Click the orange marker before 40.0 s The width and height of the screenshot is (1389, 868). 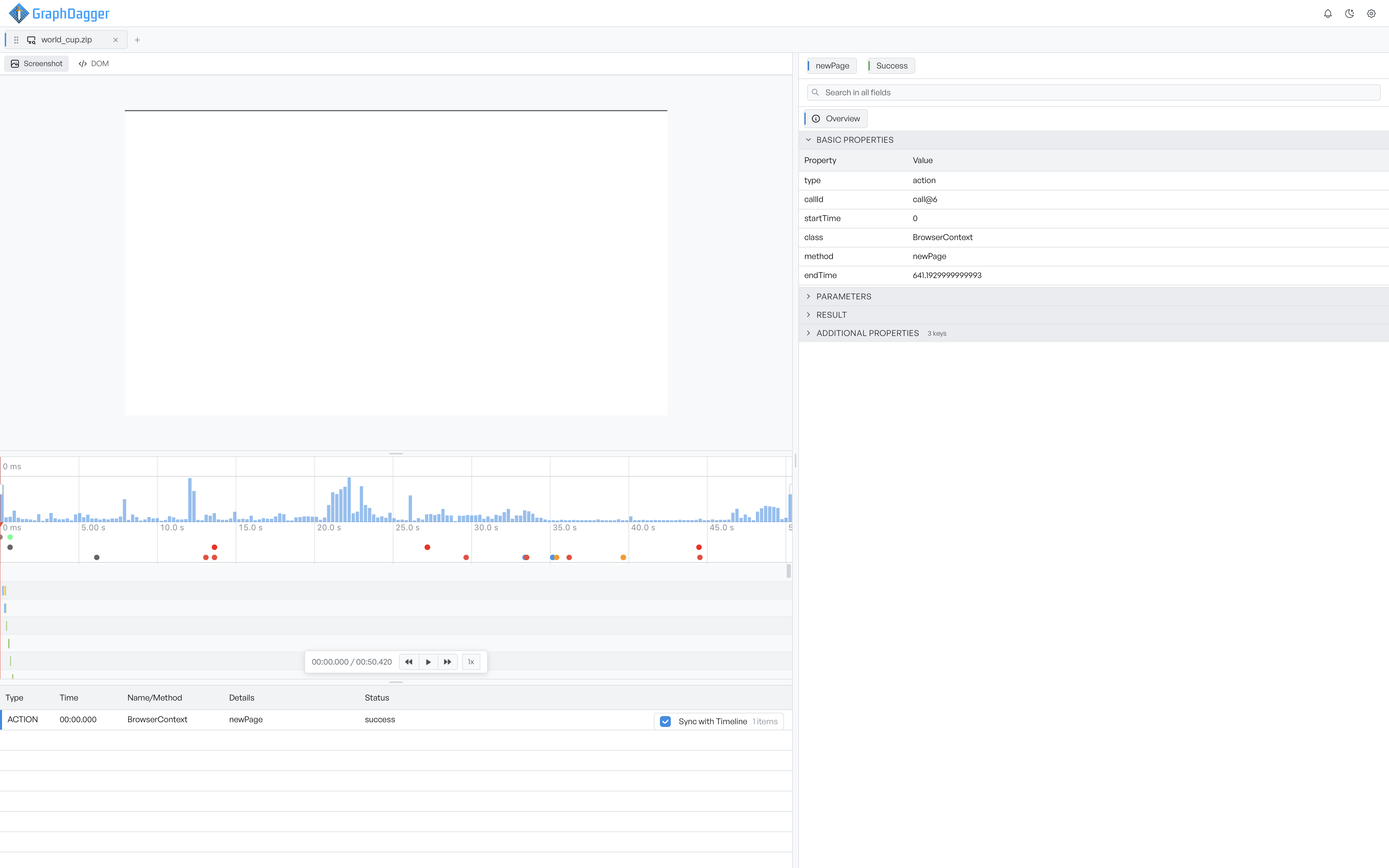click(623, 557)
